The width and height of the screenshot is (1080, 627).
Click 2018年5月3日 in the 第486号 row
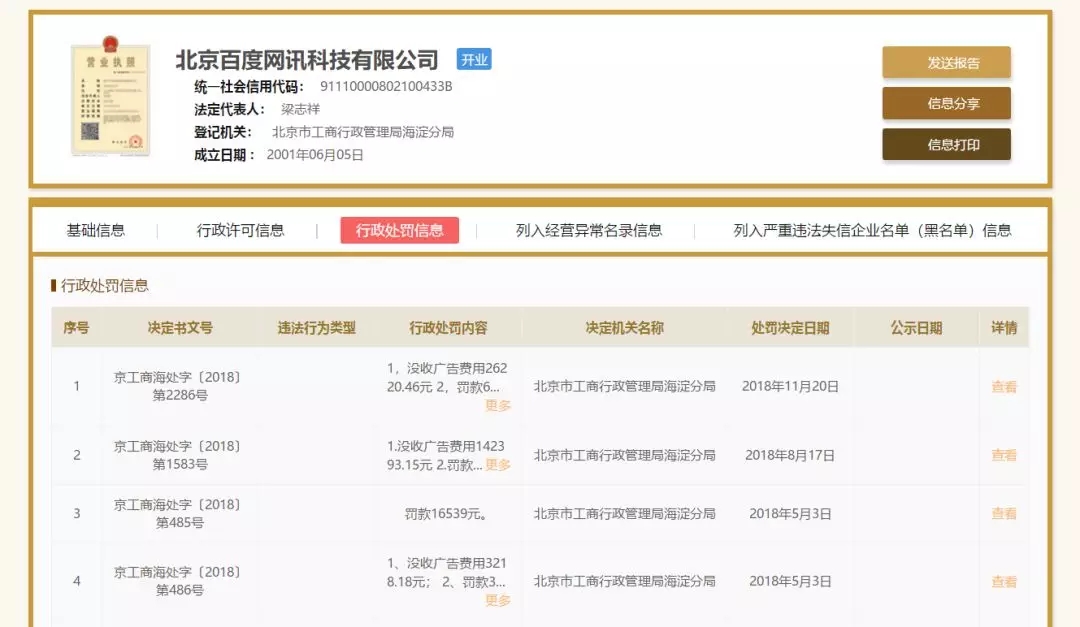tap(790, 582)
